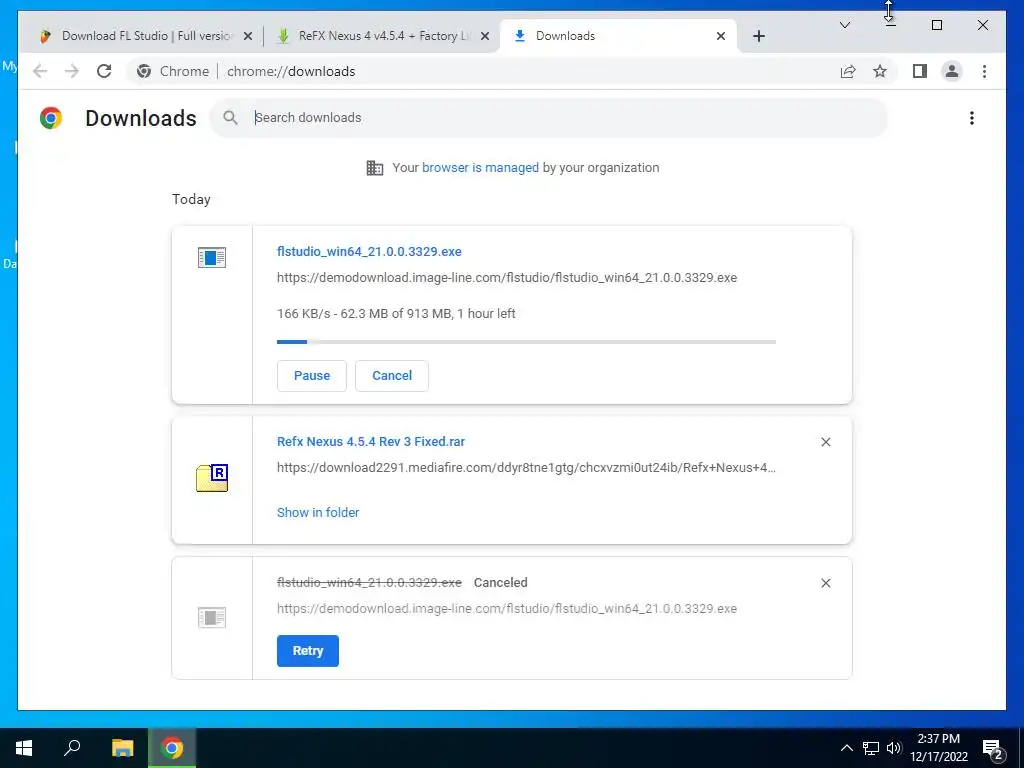Expand the tab search chevron
The width and height of the screenshot is (1024, 768).
844,25
